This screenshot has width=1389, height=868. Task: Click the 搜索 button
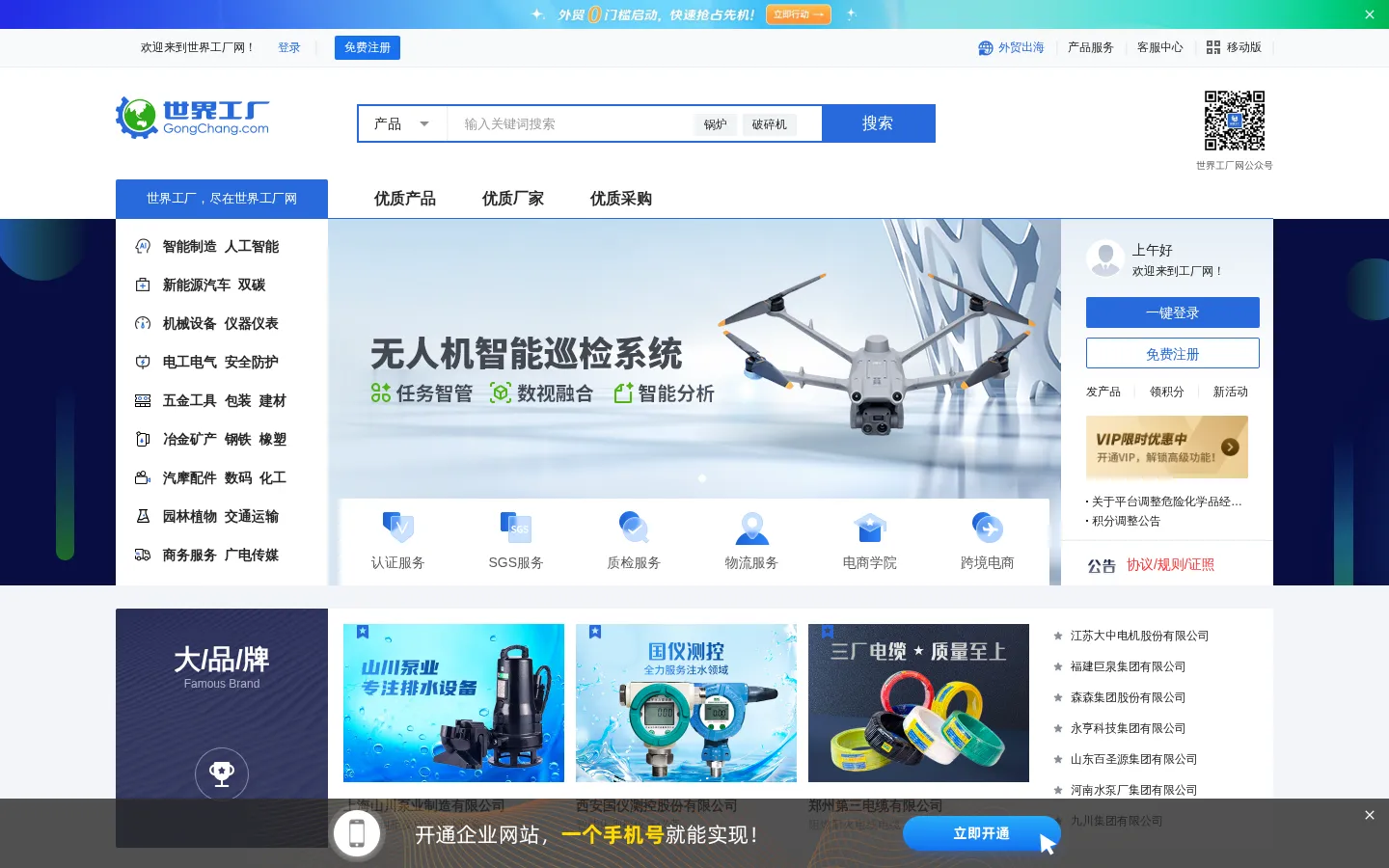point(878,123)
